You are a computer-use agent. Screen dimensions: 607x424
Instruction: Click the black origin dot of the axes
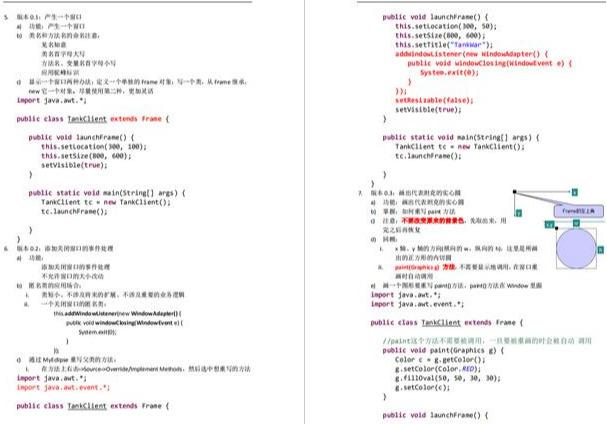pos(514,192)
